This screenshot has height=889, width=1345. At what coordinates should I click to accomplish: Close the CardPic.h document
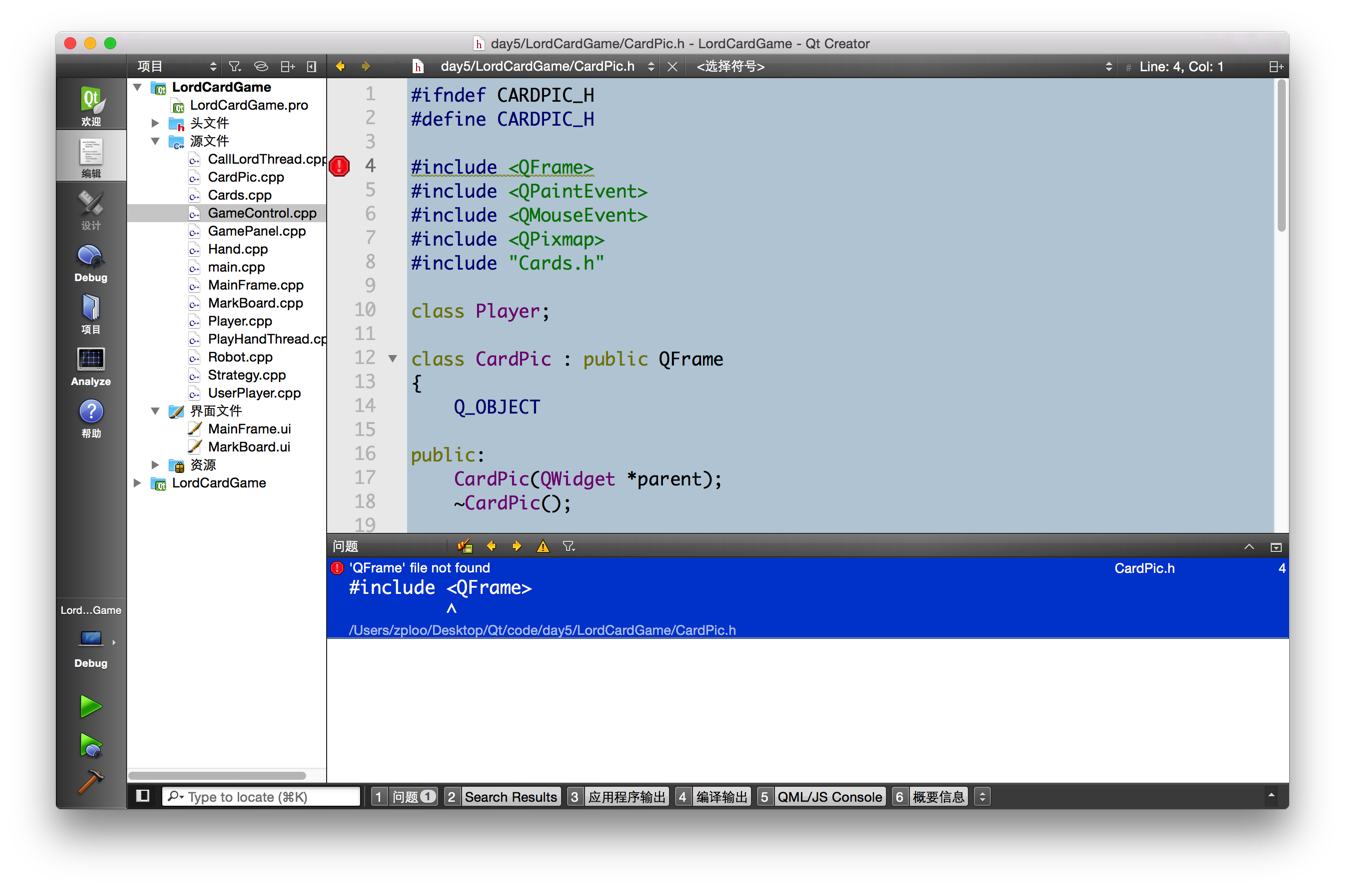tap(673, 67)
